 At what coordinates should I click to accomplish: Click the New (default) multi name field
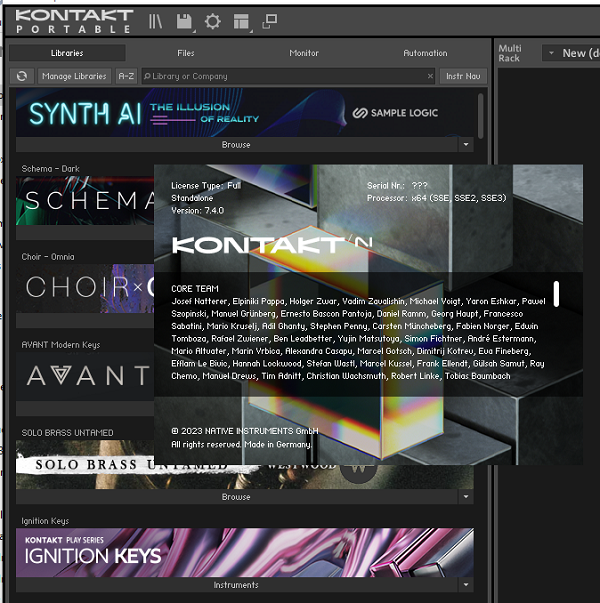coord(581,53)
